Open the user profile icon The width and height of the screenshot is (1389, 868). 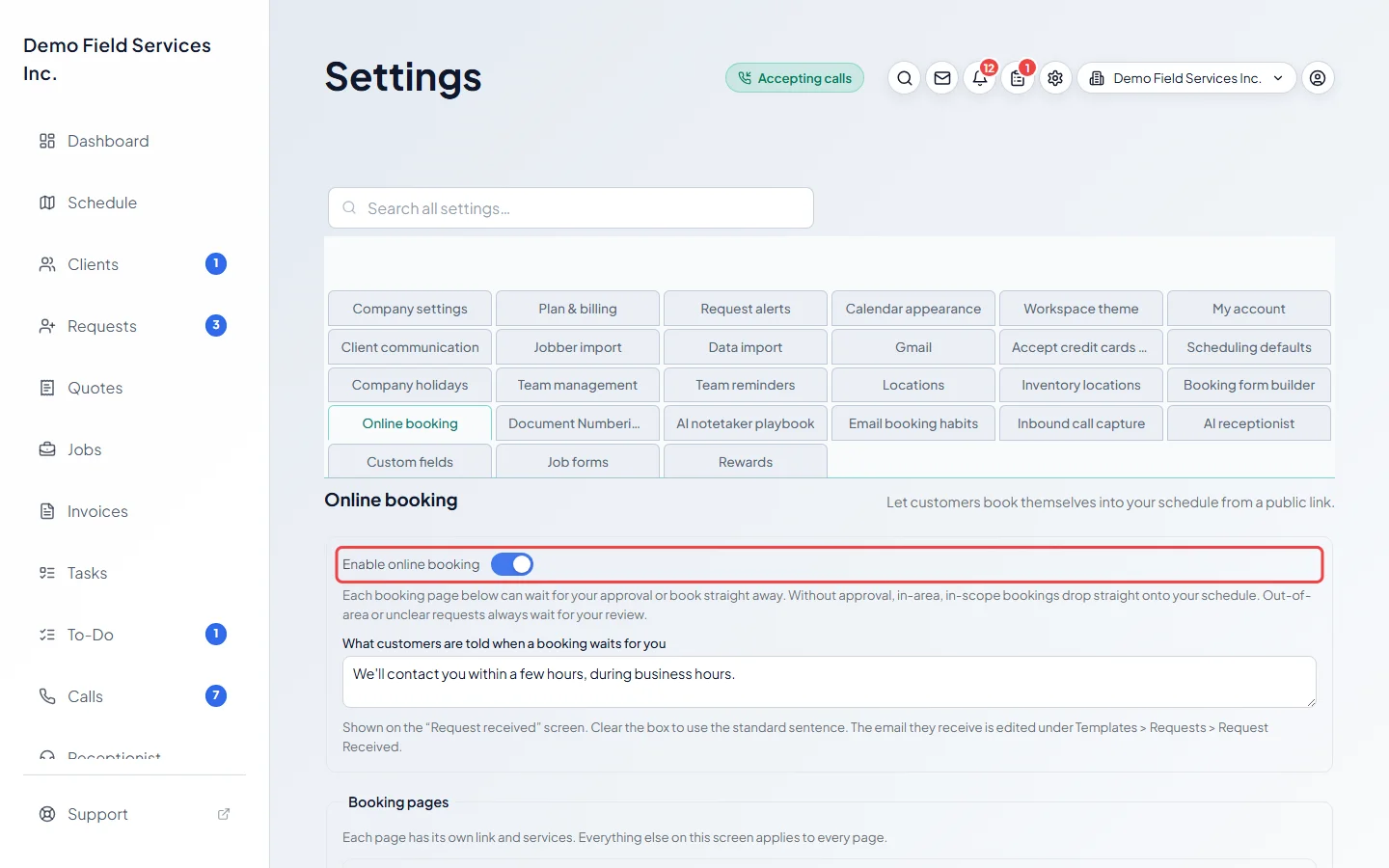[x=1318, y=78]
